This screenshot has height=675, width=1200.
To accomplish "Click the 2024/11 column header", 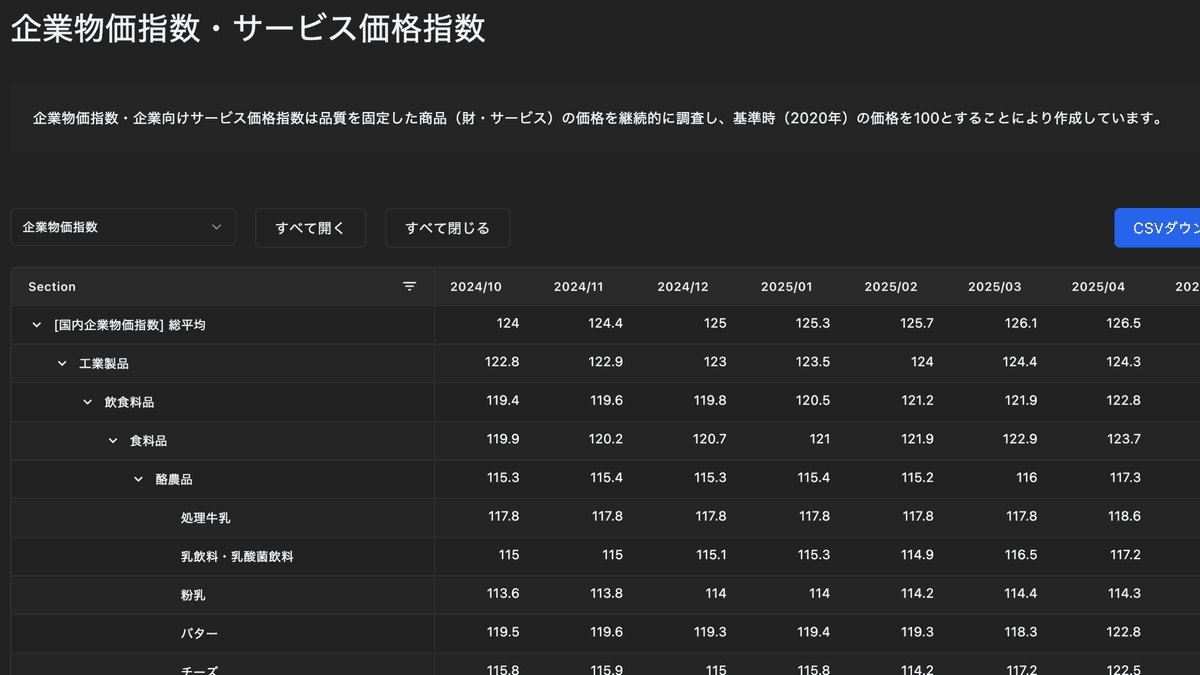I will (579, 287).
